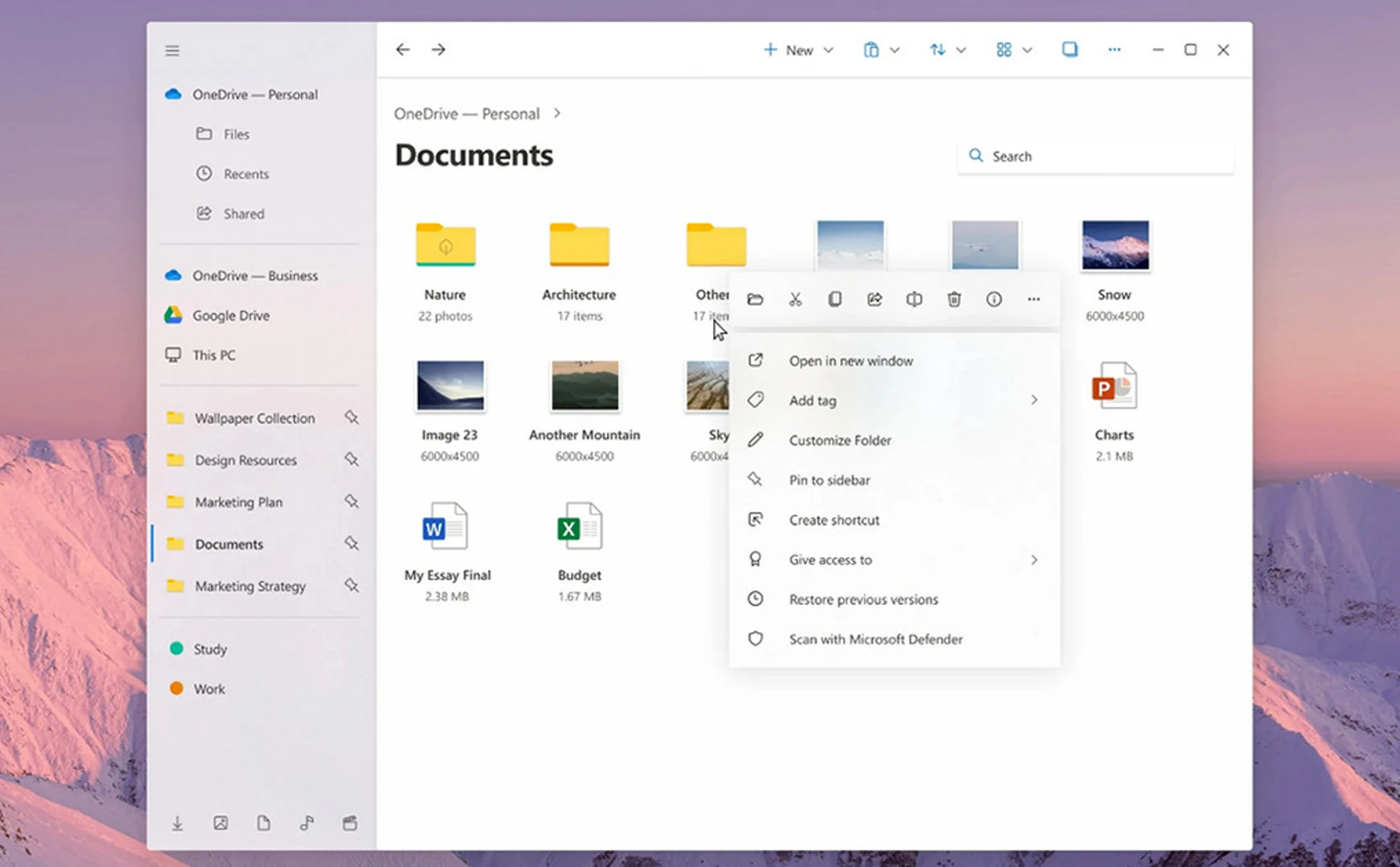Click the Delete trash icon
This screenshot has height=867, width=1400.
tap(954, 299)
